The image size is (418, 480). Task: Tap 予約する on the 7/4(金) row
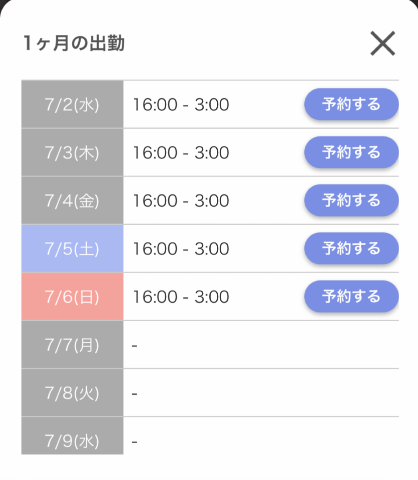coord(351,200)
